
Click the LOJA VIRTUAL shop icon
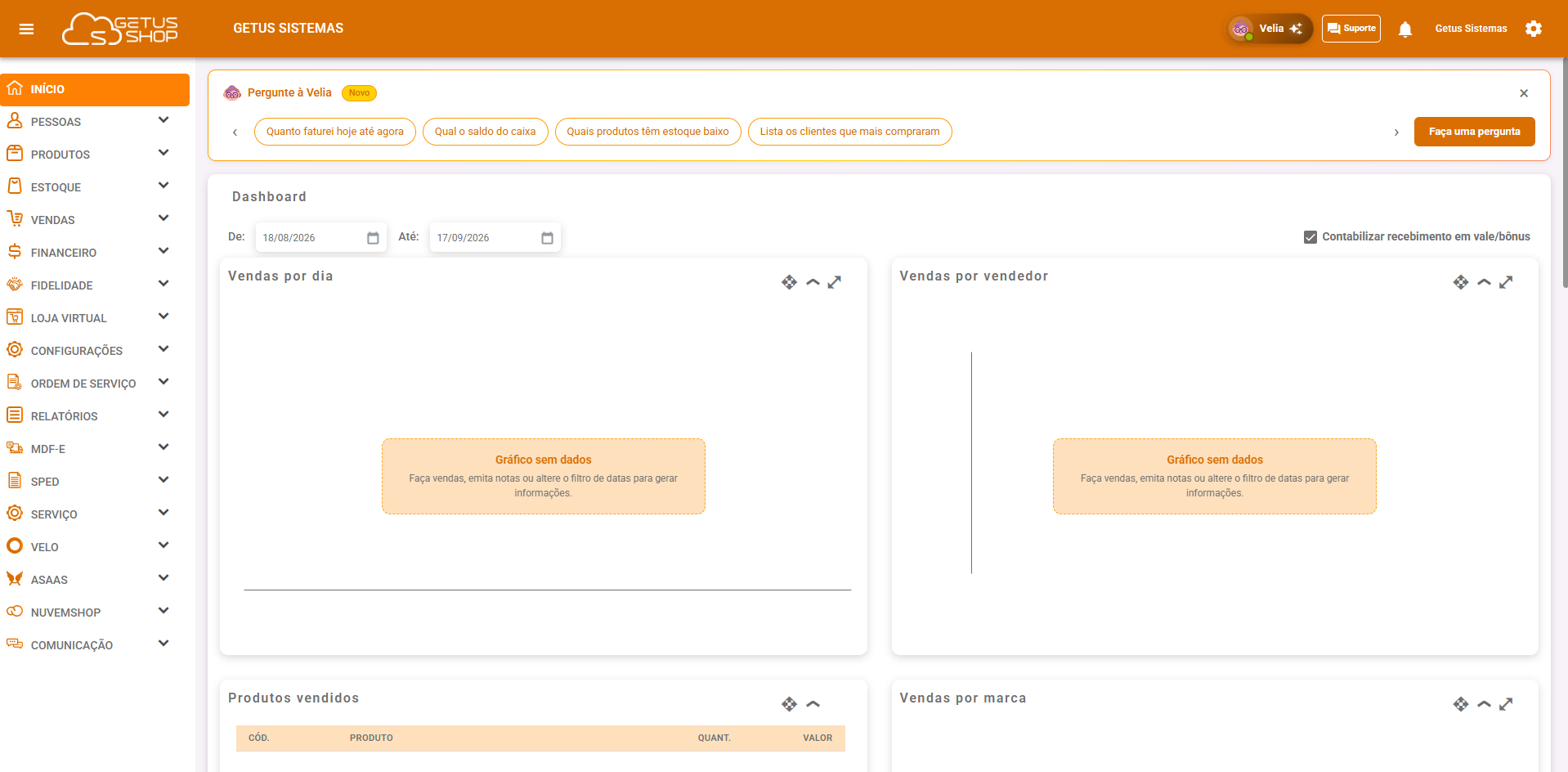coord(15,316)
